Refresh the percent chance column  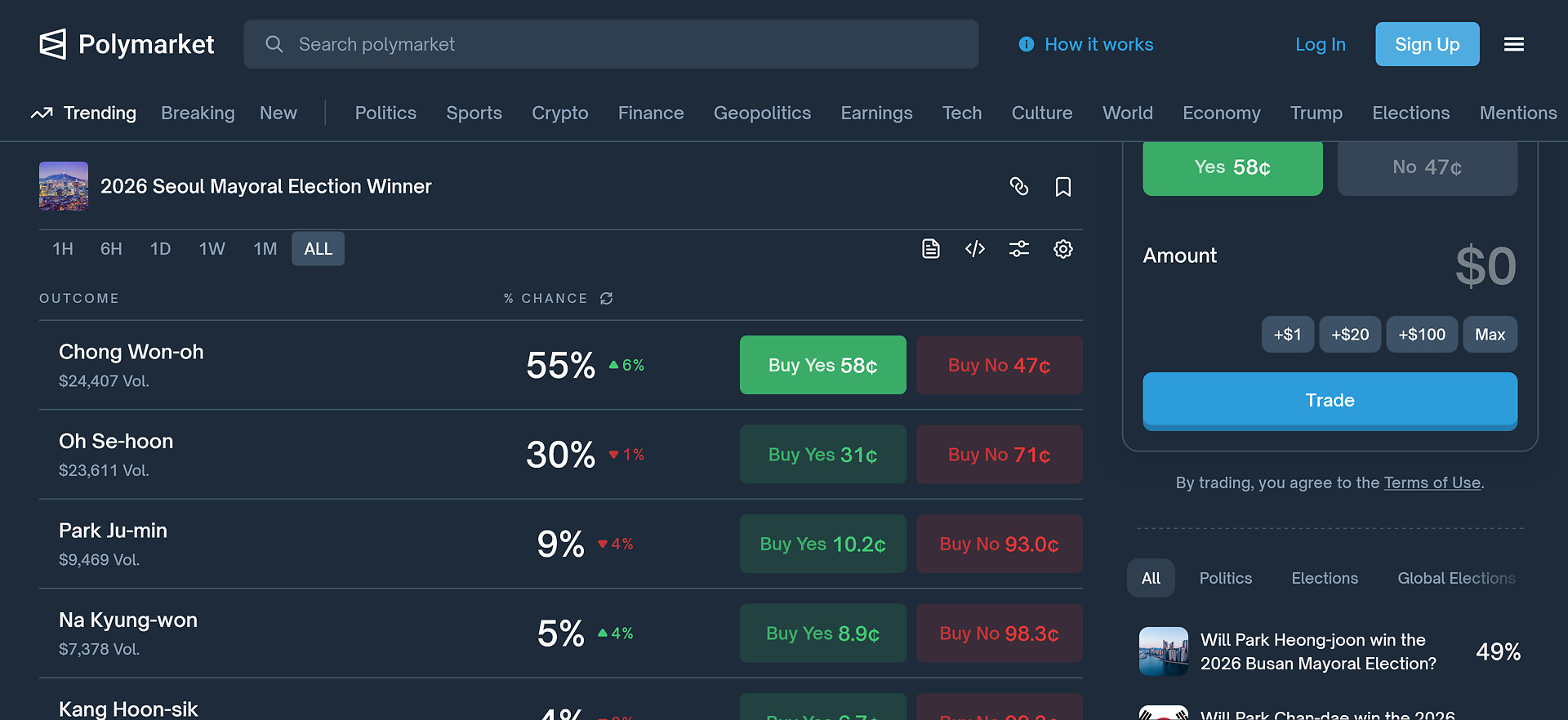coord(607,299)
